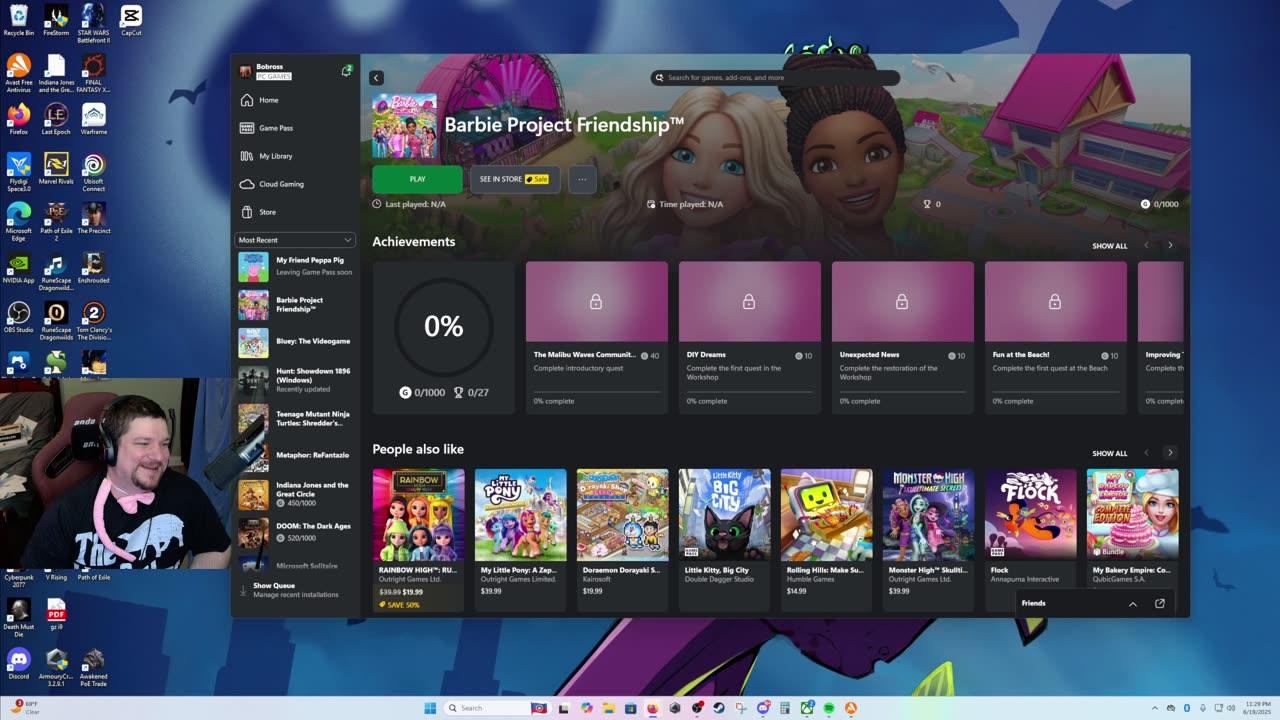Open the Avast Free Antivirus desktop icon
Image resolution: width=1280 pixels, height=720 pixels.
click(x=19, y=73)
